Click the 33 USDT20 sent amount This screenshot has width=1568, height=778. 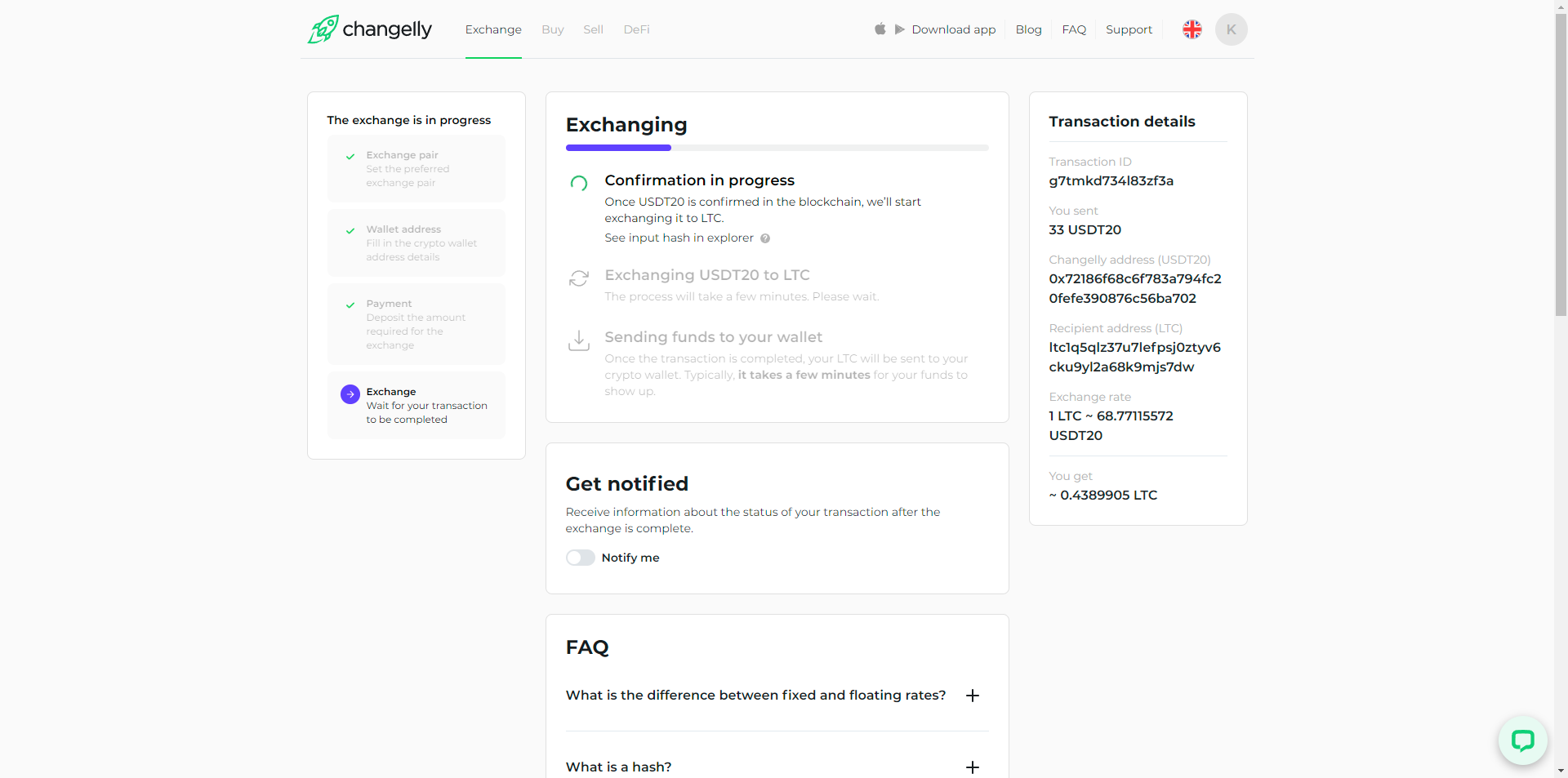point(1085,230)
